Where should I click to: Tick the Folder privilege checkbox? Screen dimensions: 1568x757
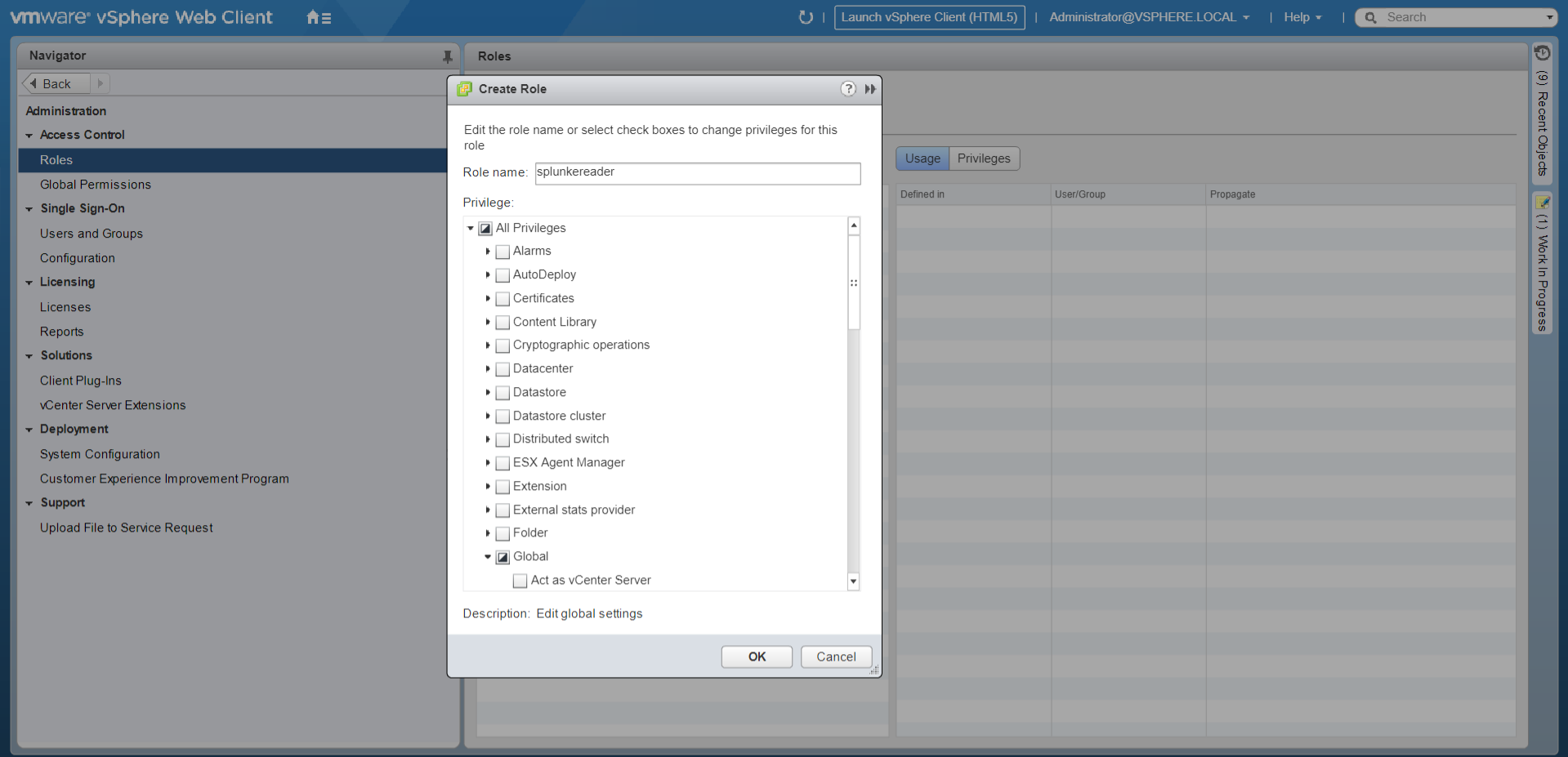click(503, 533)
